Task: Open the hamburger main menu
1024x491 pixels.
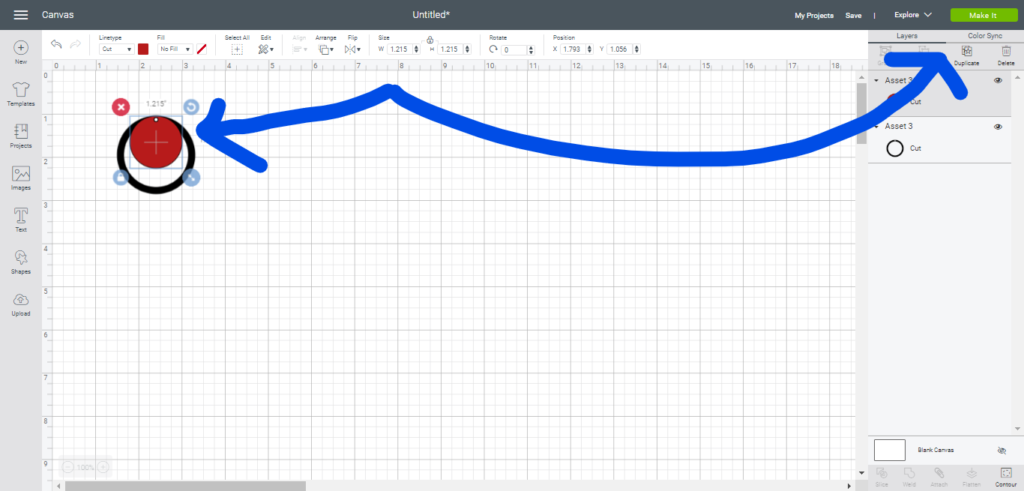Action: pyautogui.click(x=20, y=15)
